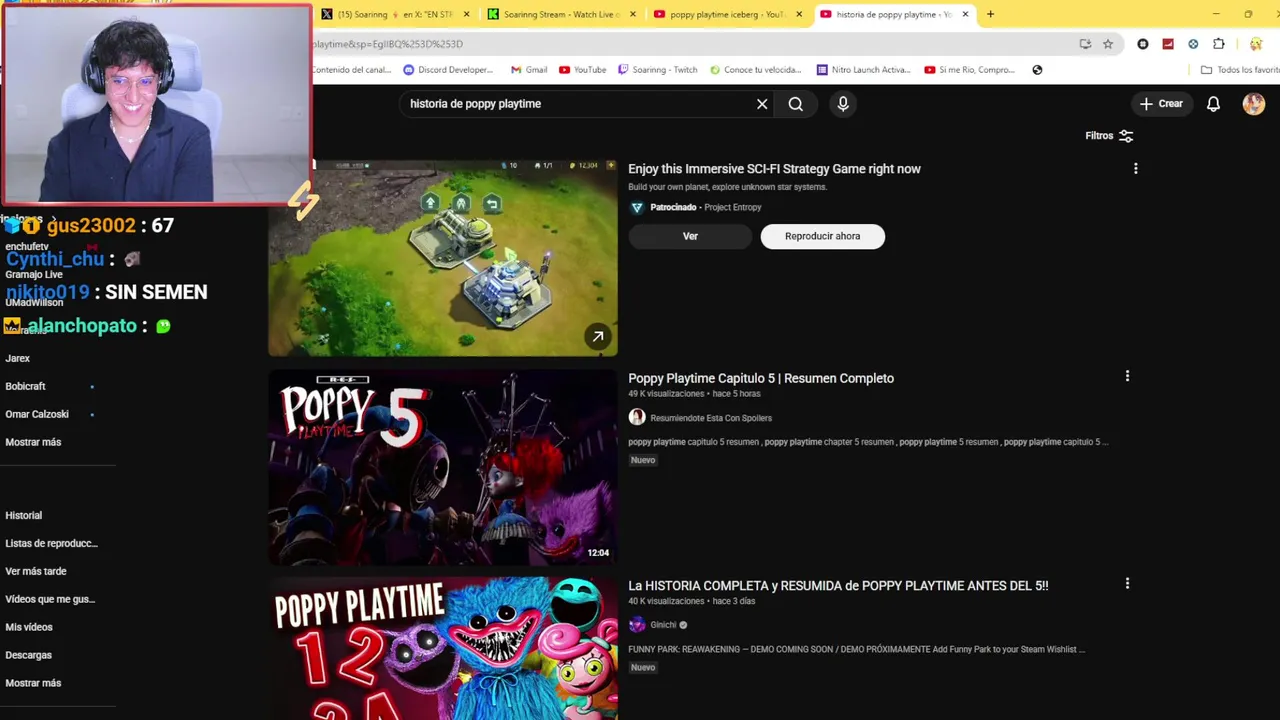Image resolution: width=1280 pixels, height=720 pixels.
Task: Open the Poppy Playtime Capitulo 5 Resumen Completo title
Action: [x=761, y=378]
